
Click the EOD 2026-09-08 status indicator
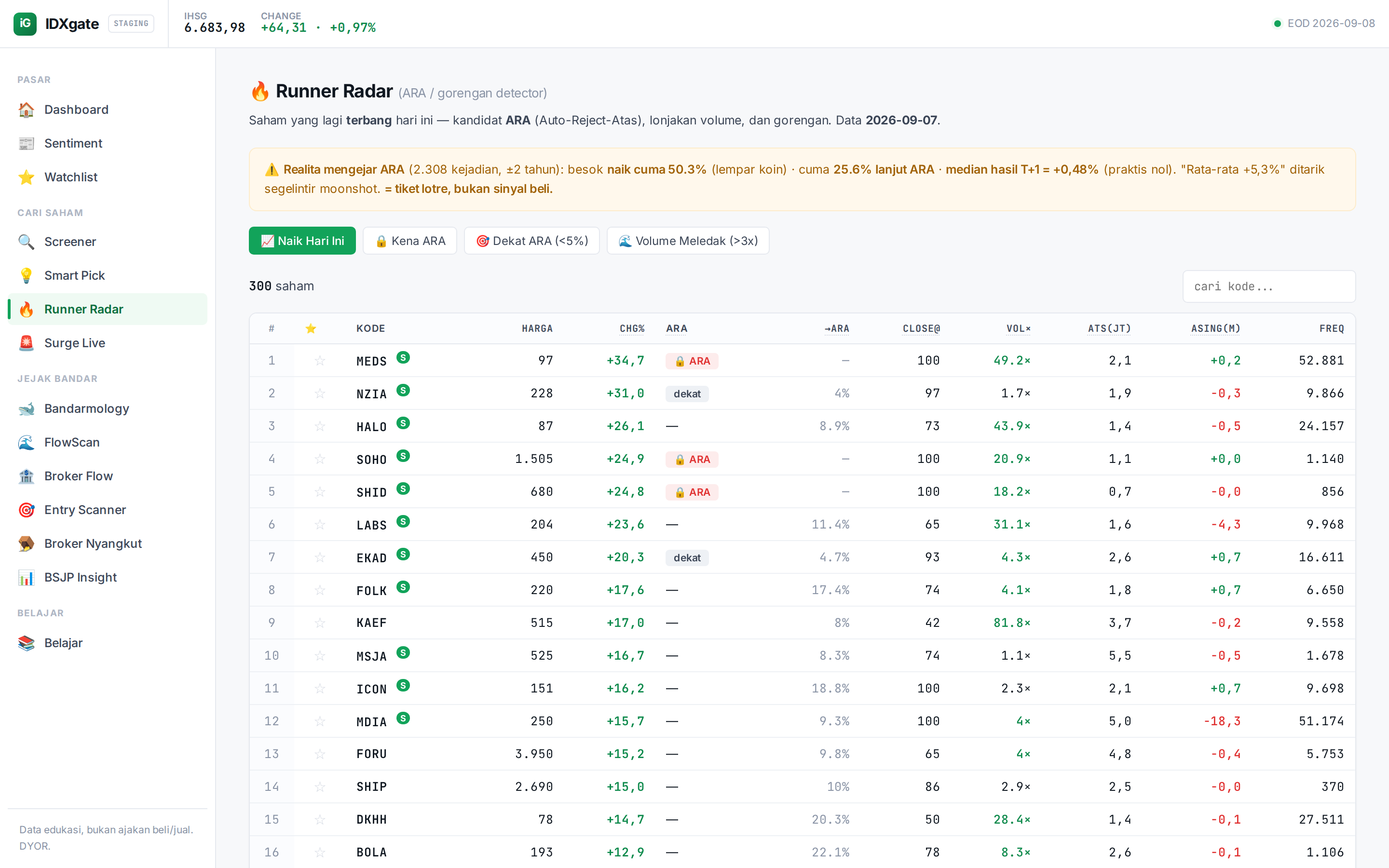(x=1324, y=24)
